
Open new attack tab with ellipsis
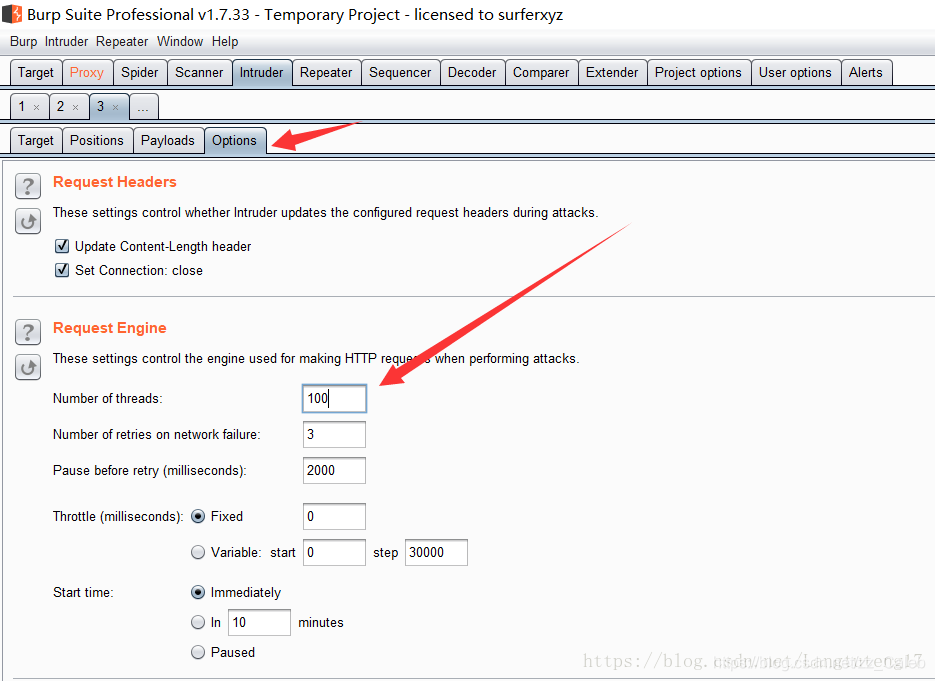143,107
